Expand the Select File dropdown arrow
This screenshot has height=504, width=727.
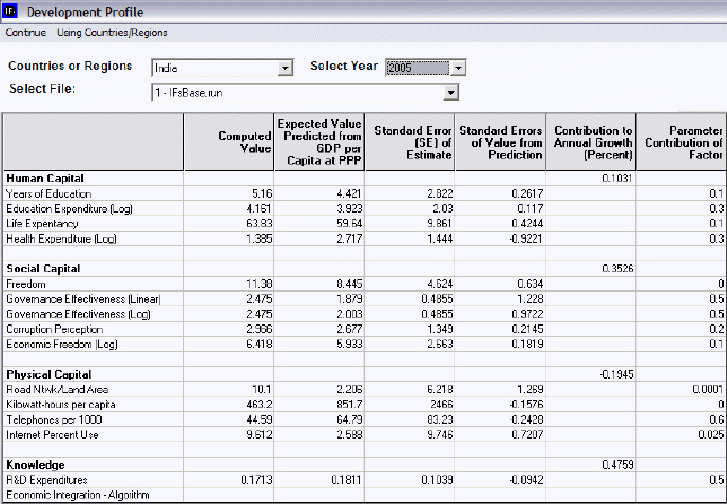click(451, 92)
